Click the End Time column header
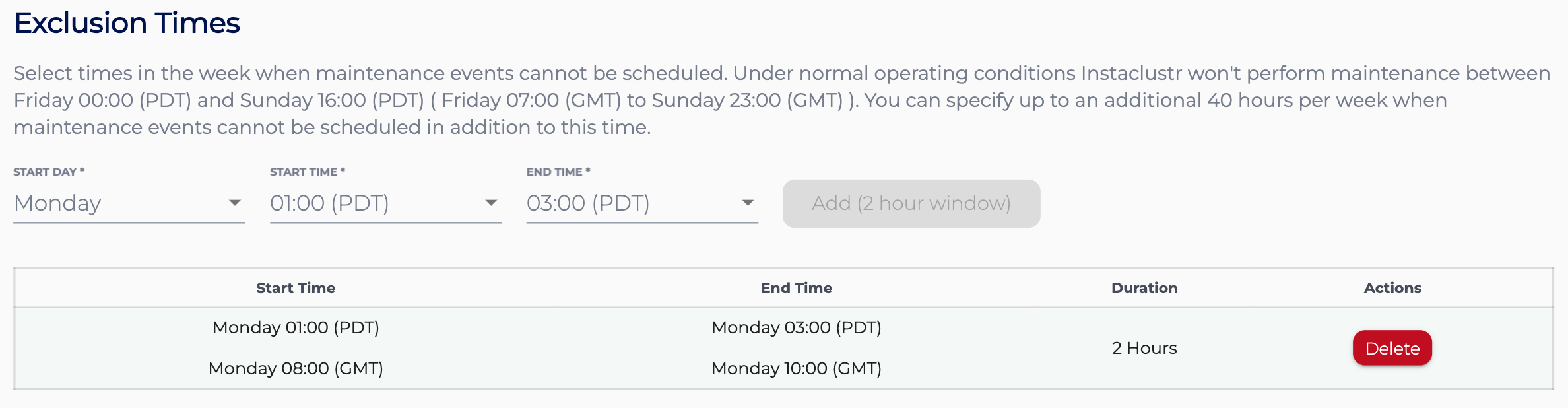This screenshot has width=1568, height=408. [x=796, y=288]
